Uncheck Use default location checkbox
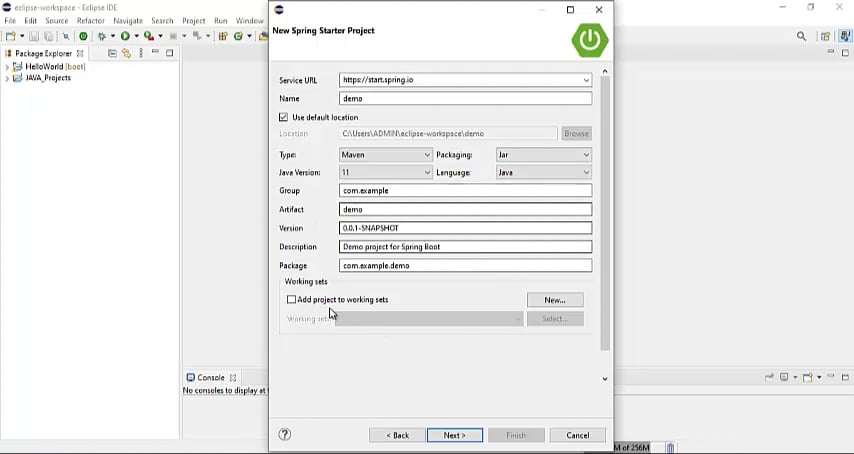 (x=283, y=117)
